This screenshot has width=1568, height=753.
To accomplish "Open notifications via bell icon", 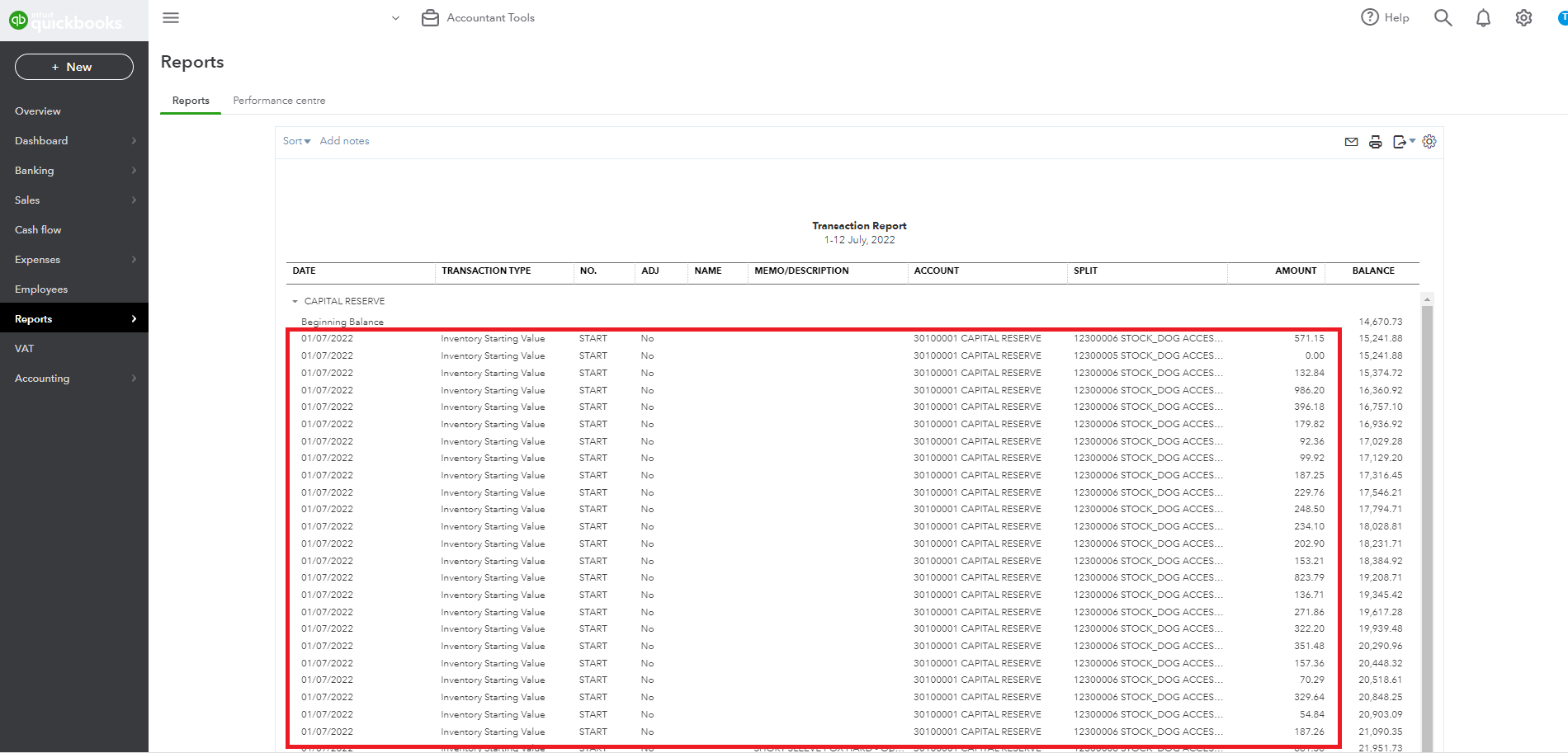I will 1483,17.
